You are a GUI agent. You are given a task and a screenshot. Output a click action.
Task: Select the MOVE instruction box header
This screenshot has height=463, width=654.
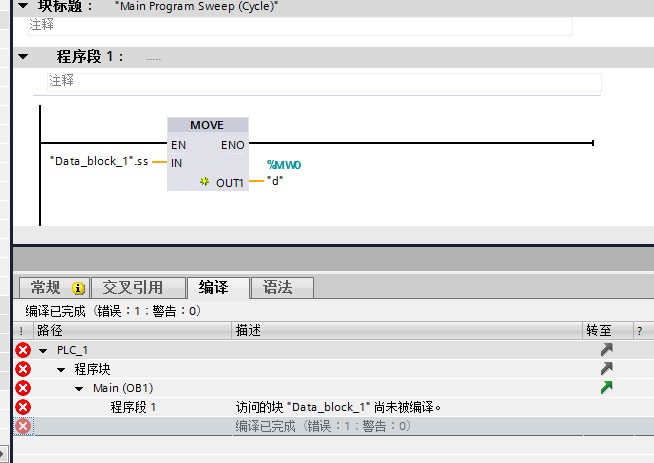coord(208,125)
